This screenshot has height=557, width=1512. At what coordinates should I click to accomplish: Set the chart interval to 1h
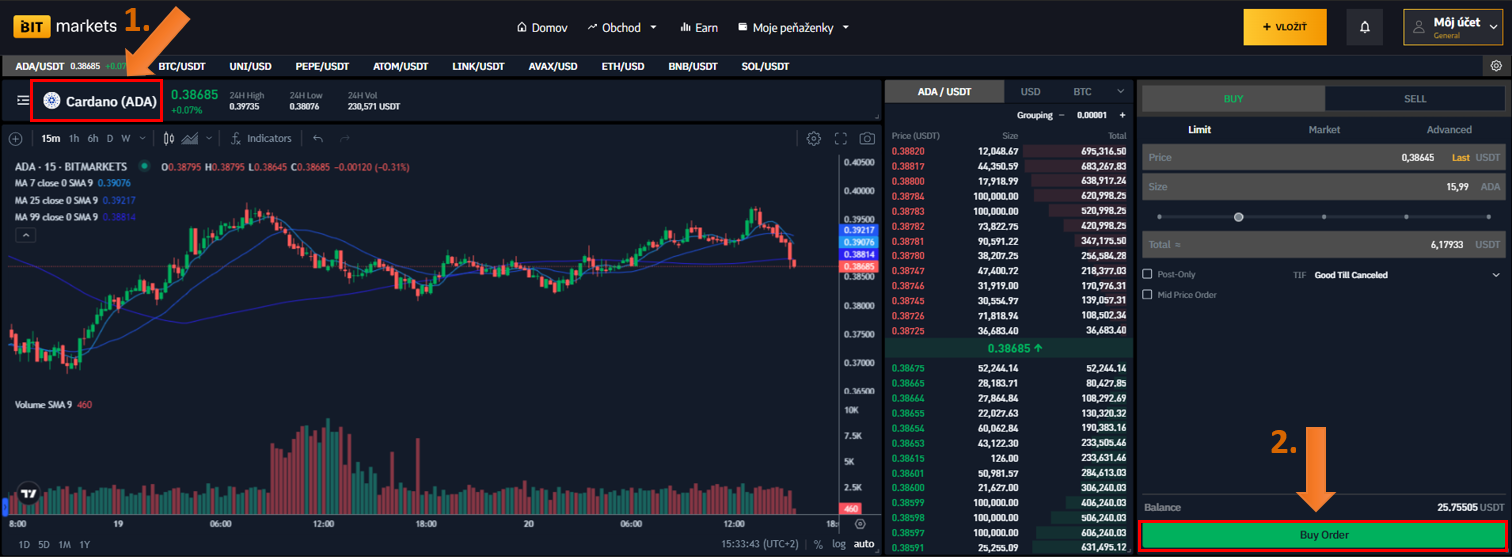tap(74, 138)
